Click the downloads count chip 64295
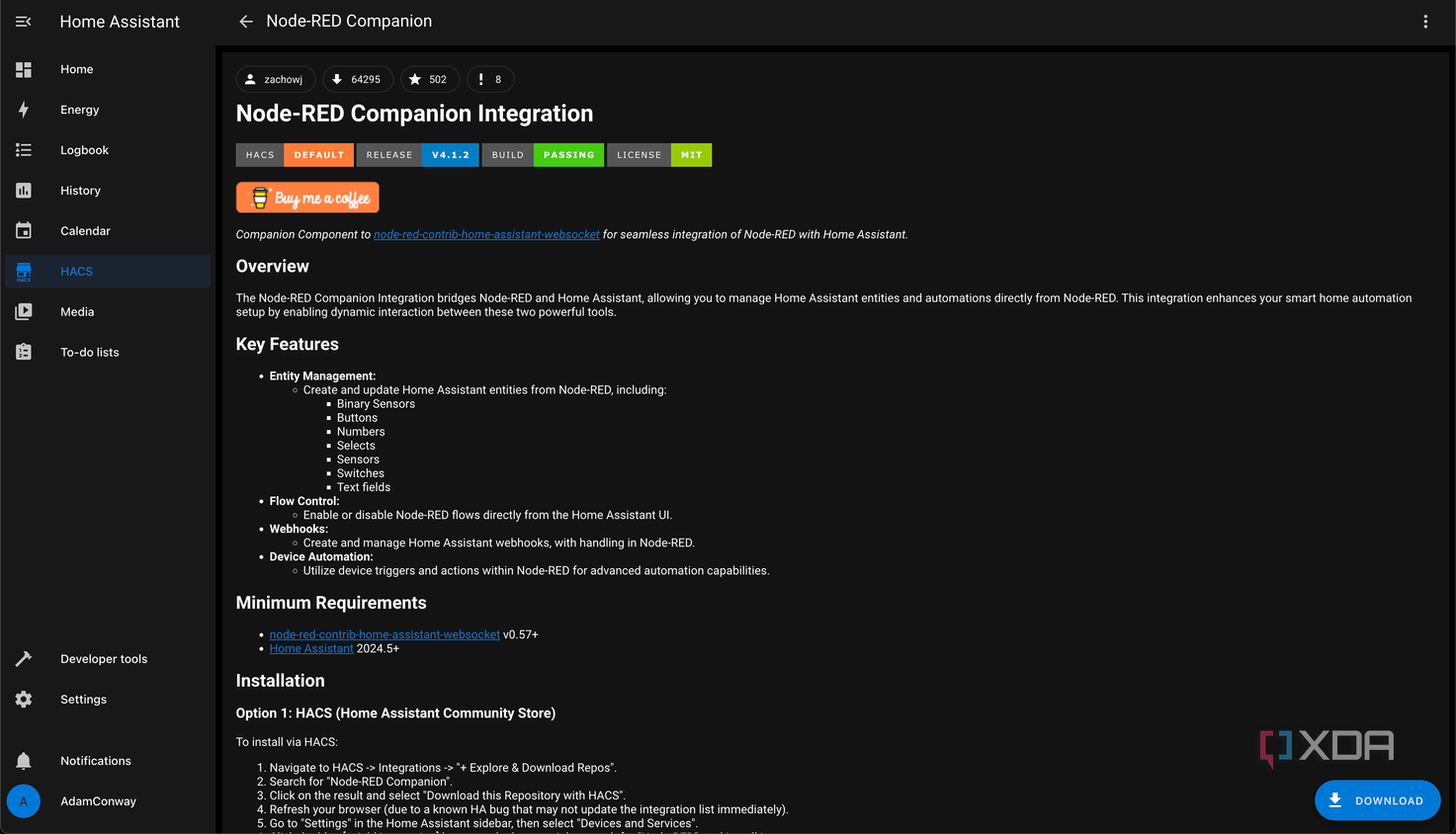1456x834 pixels. 358,79
